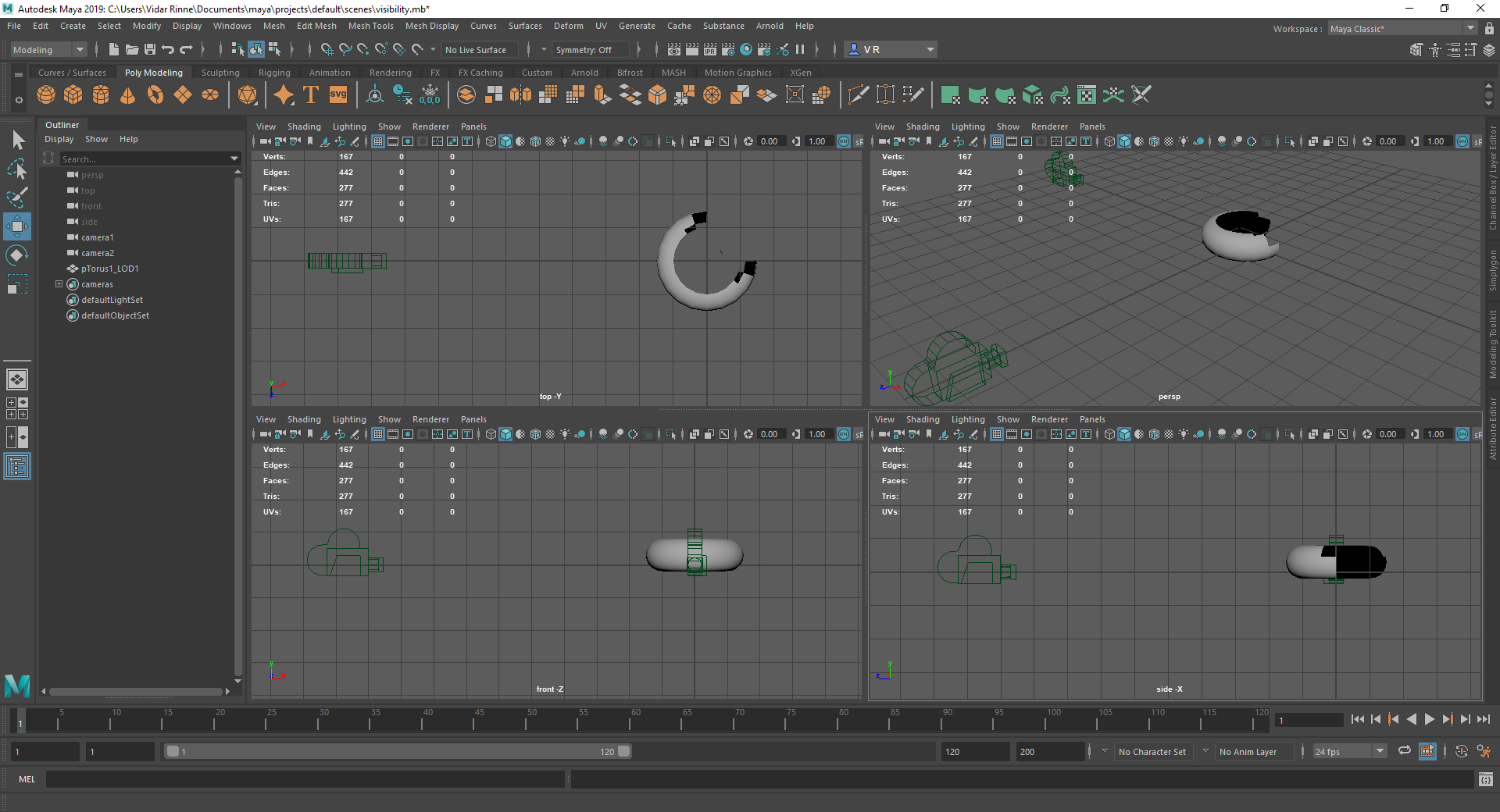Create a polygon torus from the shelf
The height and width of the screenshot is (812, 1500).
155,94
